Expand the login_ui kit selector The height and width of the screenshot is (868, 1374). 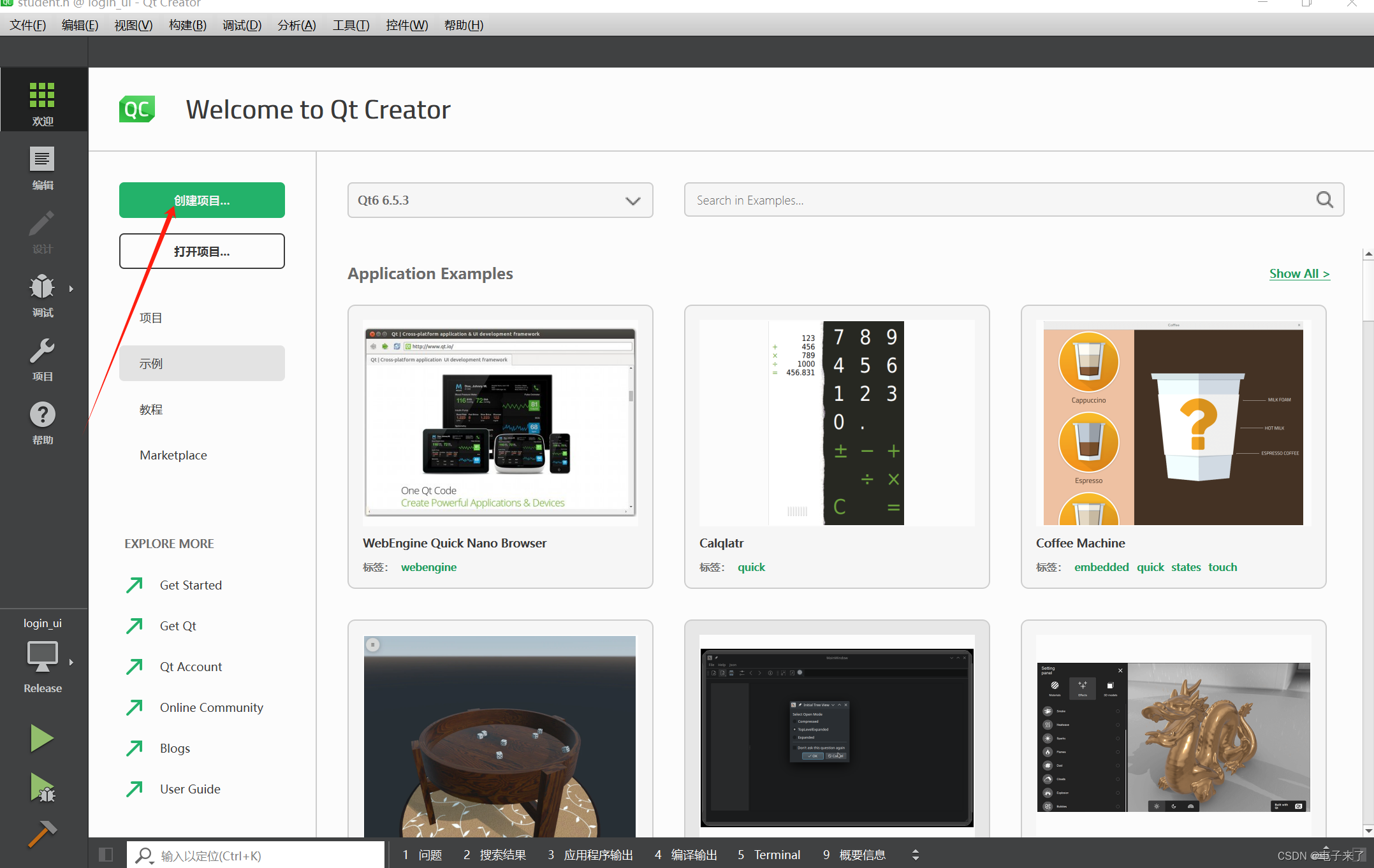[43, 656]
